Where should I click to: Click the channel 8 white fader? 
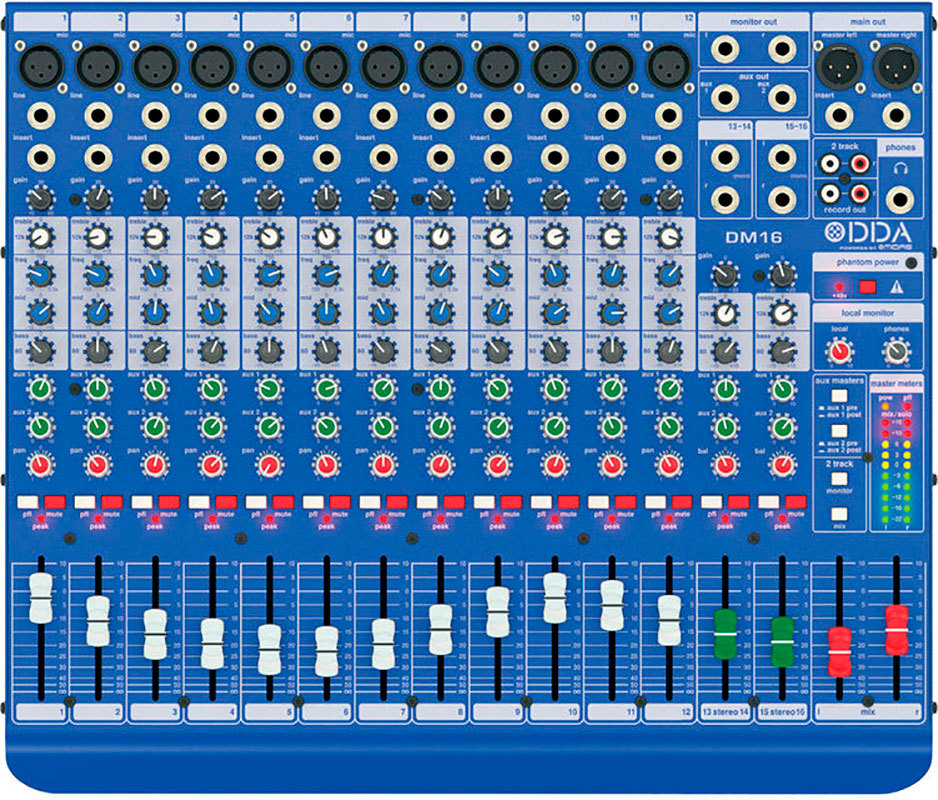(x=440, y=630)
